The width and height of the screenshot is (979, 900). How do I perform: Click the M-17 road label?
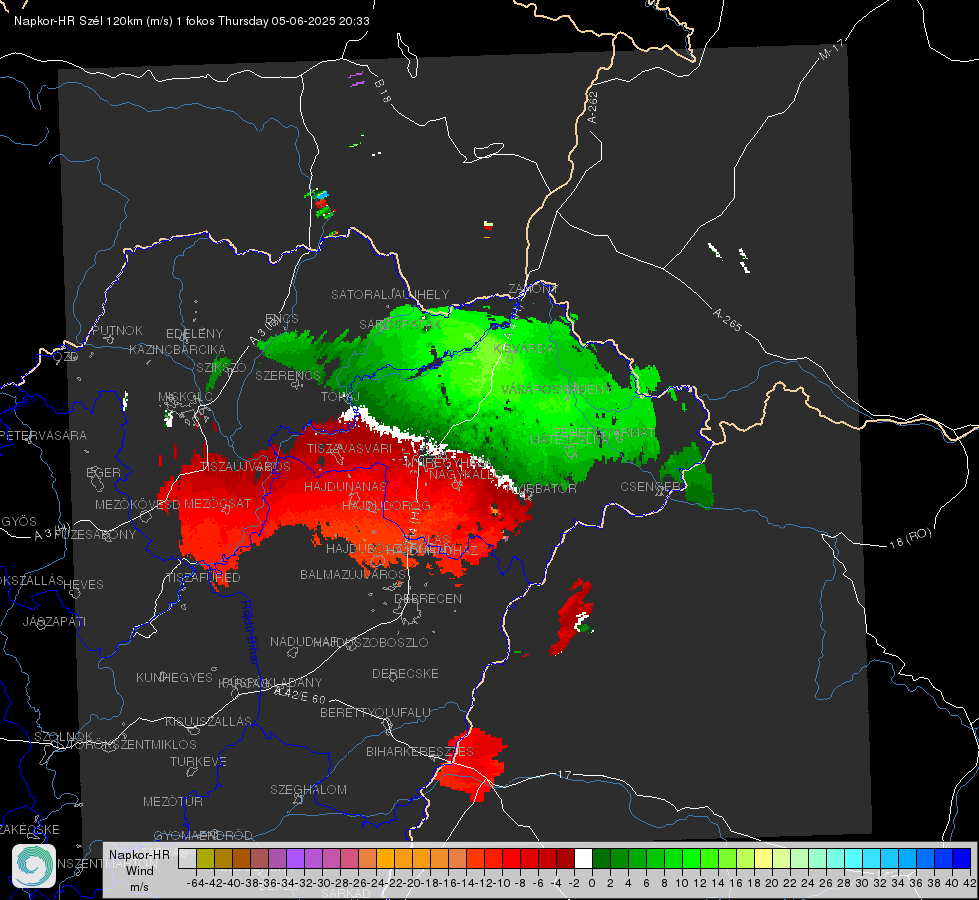click(832, 50)
